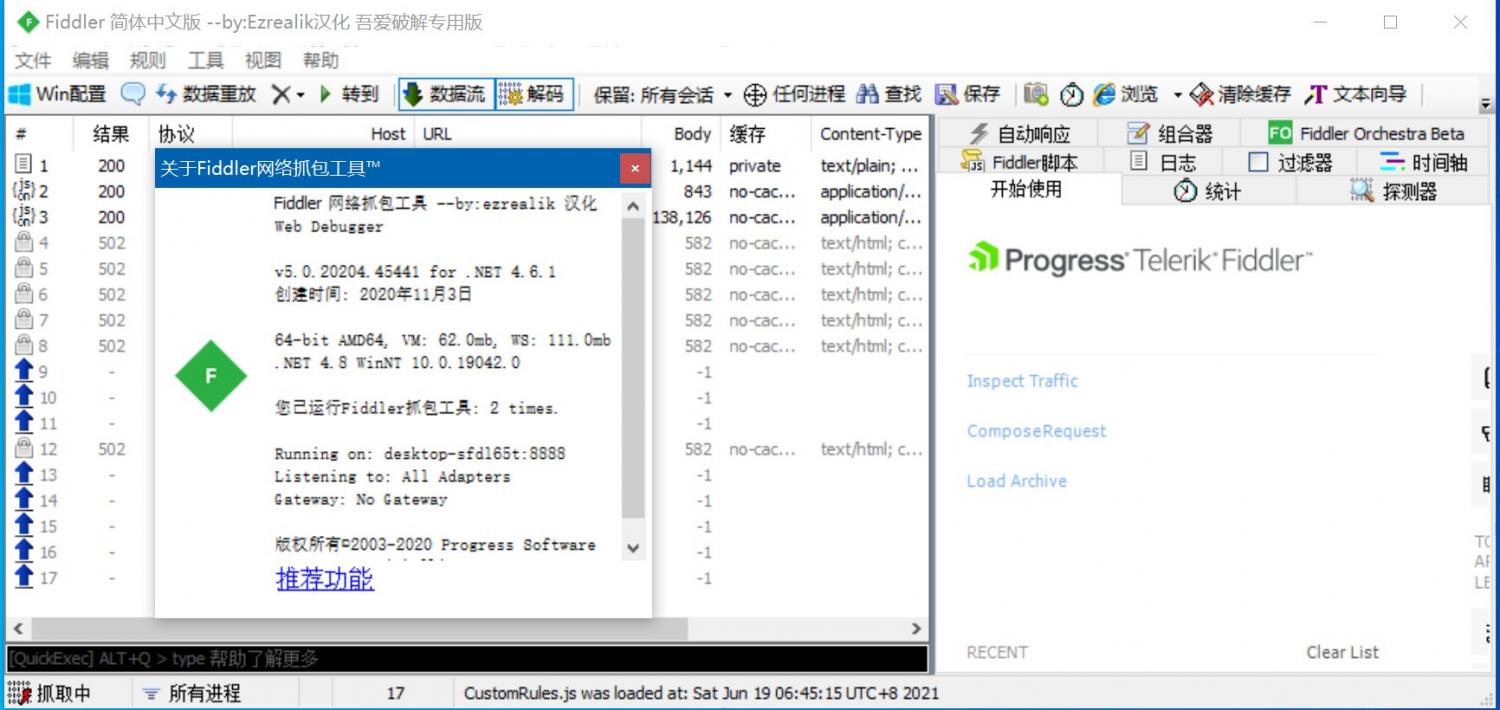Click the session list scroll right arrow

pos(916,629)
